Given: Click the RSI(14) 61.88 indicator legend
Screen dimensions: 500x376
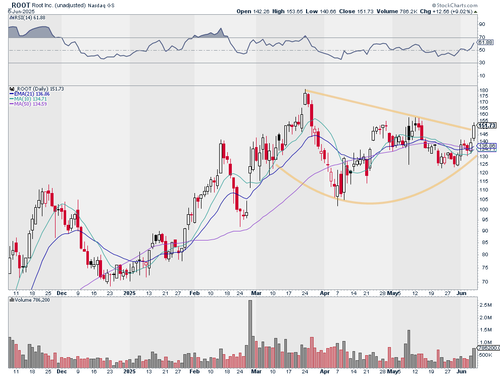Looking at the screenshot, I should click(27, 17).
